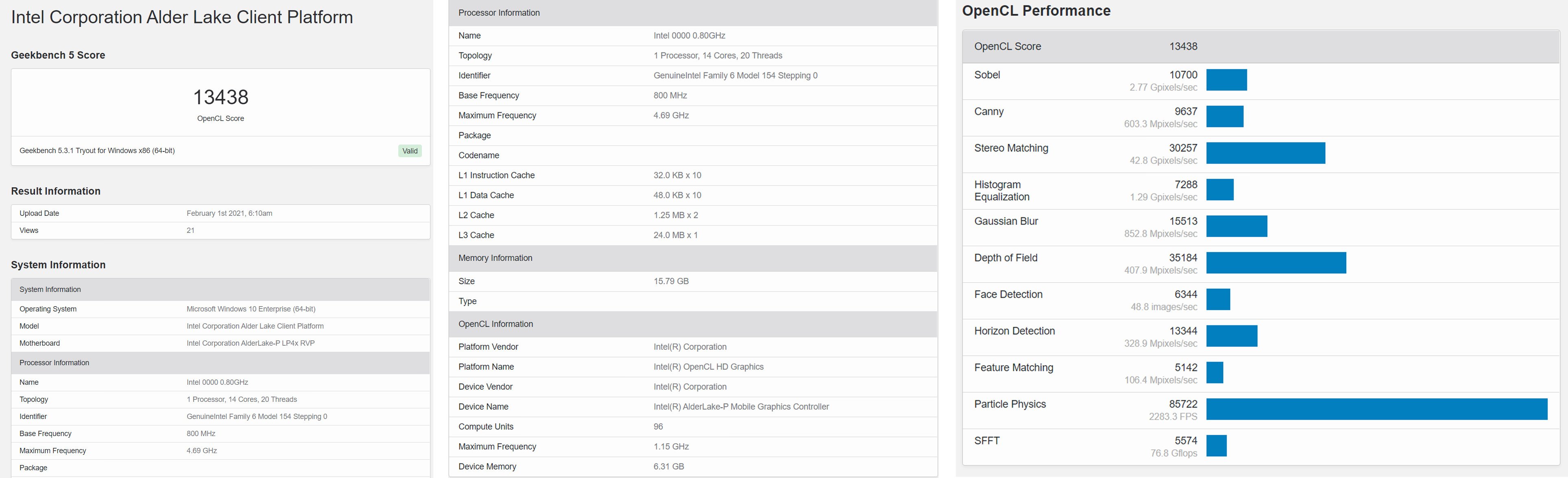Click the Feature Matching score 5142
The image size is (1568, 478).
pos(1186,367)
